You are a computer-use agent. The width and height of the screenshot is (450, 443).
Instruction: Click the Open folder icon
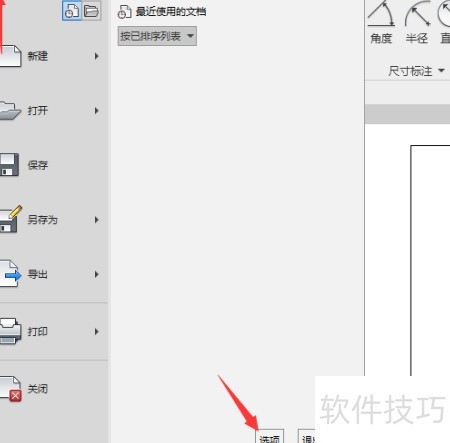pos(10,111)
